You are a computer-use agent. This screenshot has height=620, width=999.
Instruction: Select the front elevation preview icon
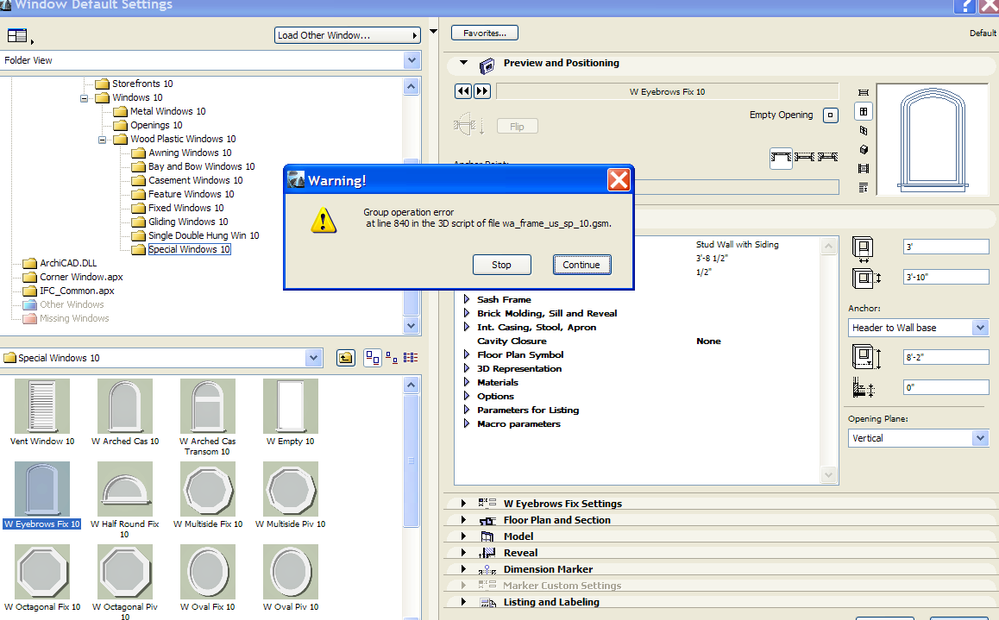click(863, 112)
